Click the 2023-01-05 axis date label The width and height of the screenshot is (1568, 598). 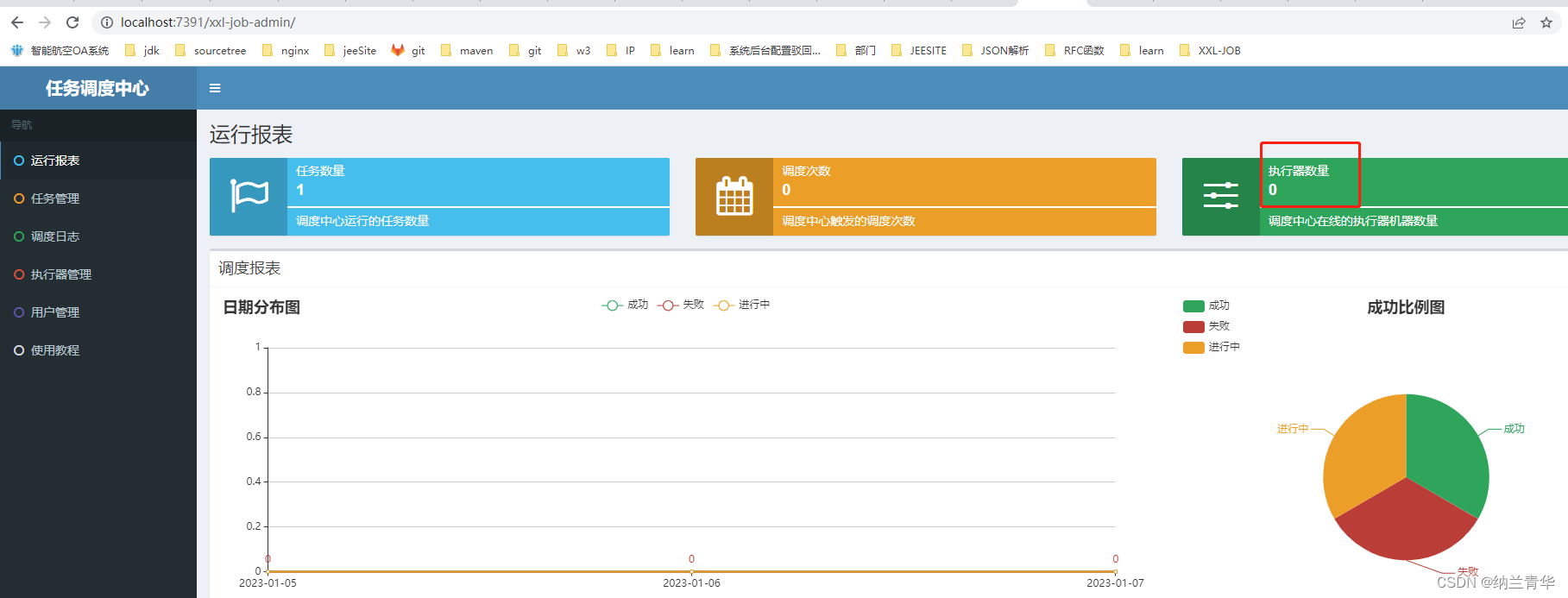click(268, 583)
